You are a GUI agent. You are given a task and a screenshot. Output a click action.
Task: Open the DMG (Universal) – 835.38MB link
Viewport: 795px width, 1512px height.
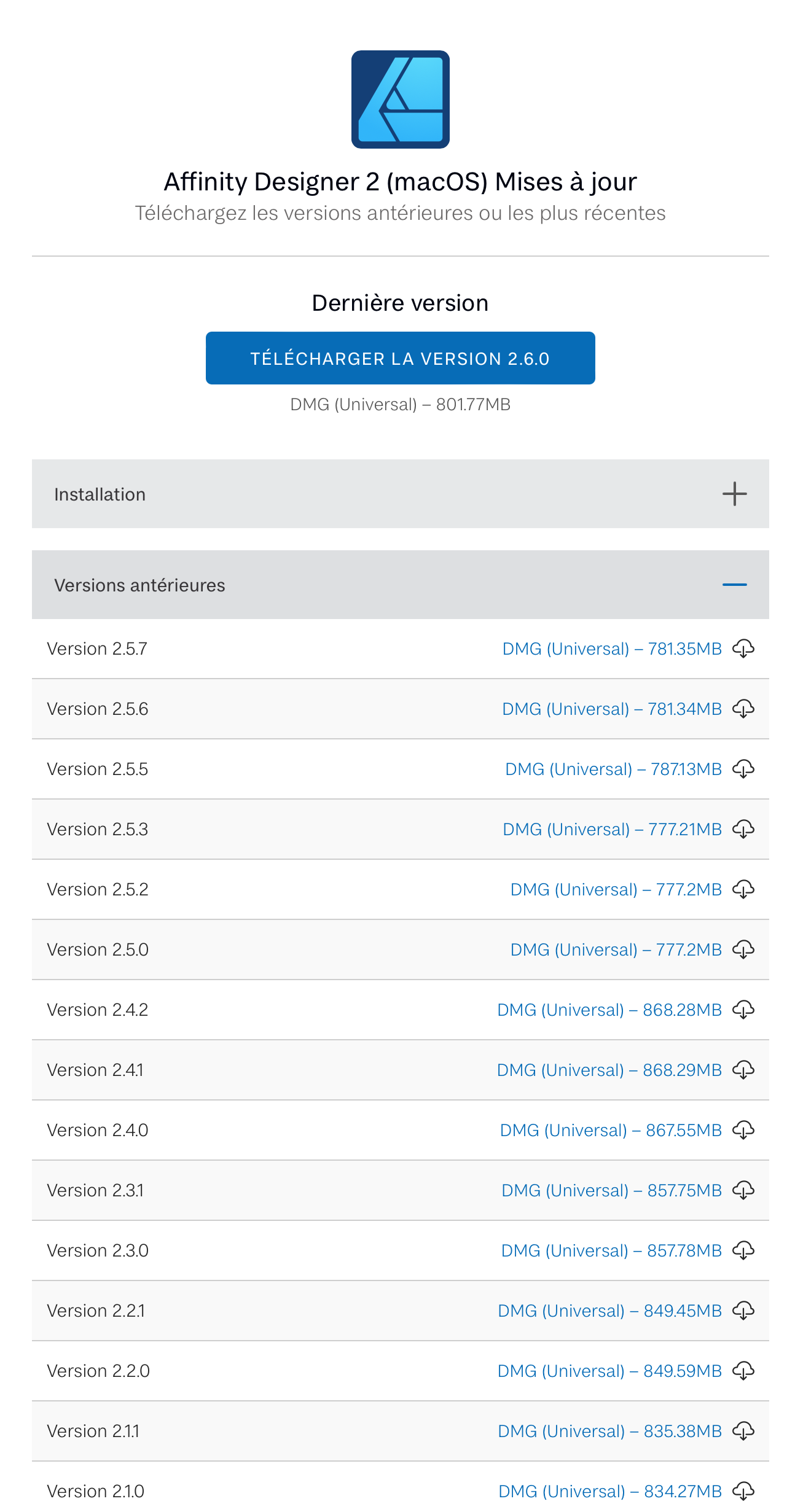coord(609,1431)
